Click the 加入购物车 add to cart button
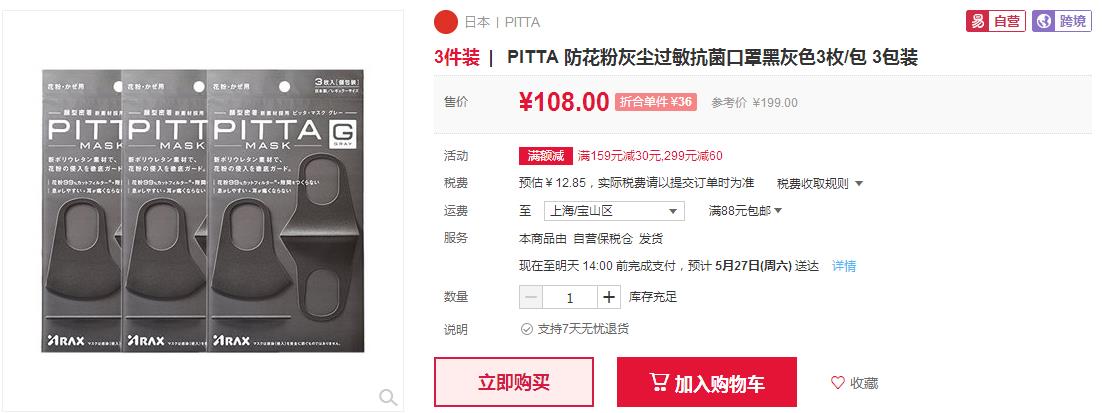The height and width of the screenshot is (413, 1102). click(707, 382)
